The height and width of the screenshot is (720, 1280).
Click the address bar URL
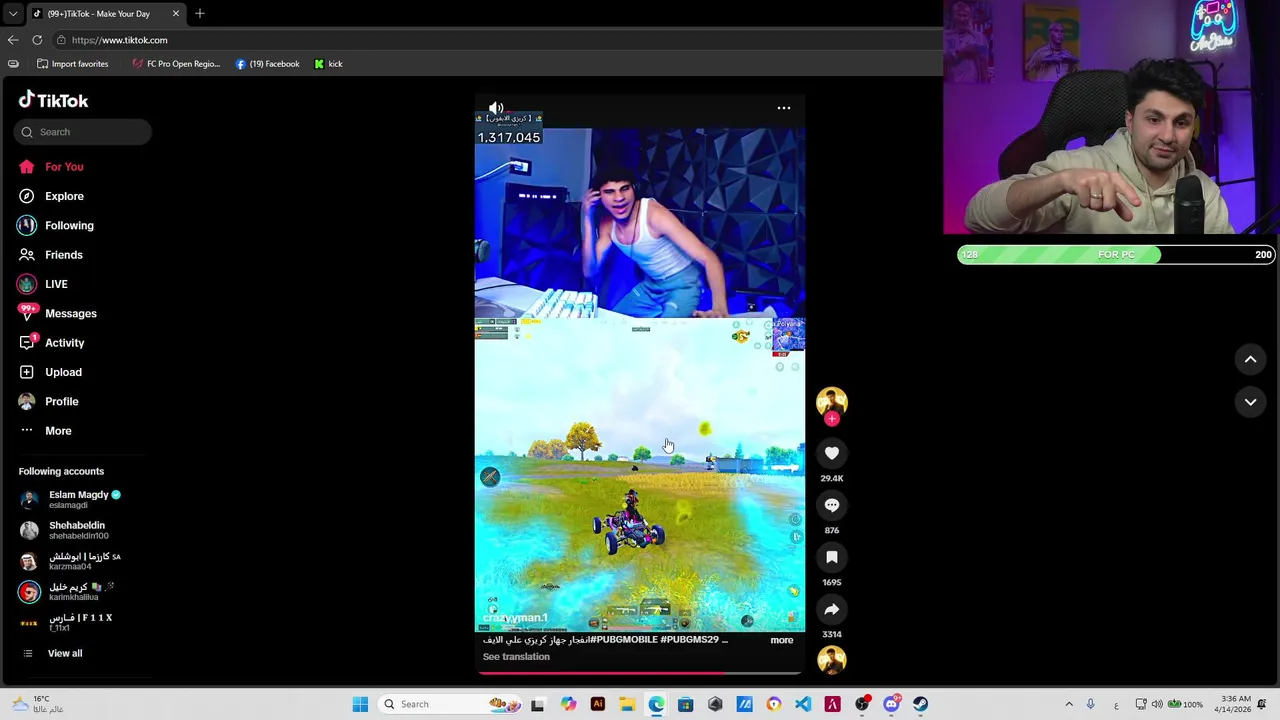click(119, 40)
